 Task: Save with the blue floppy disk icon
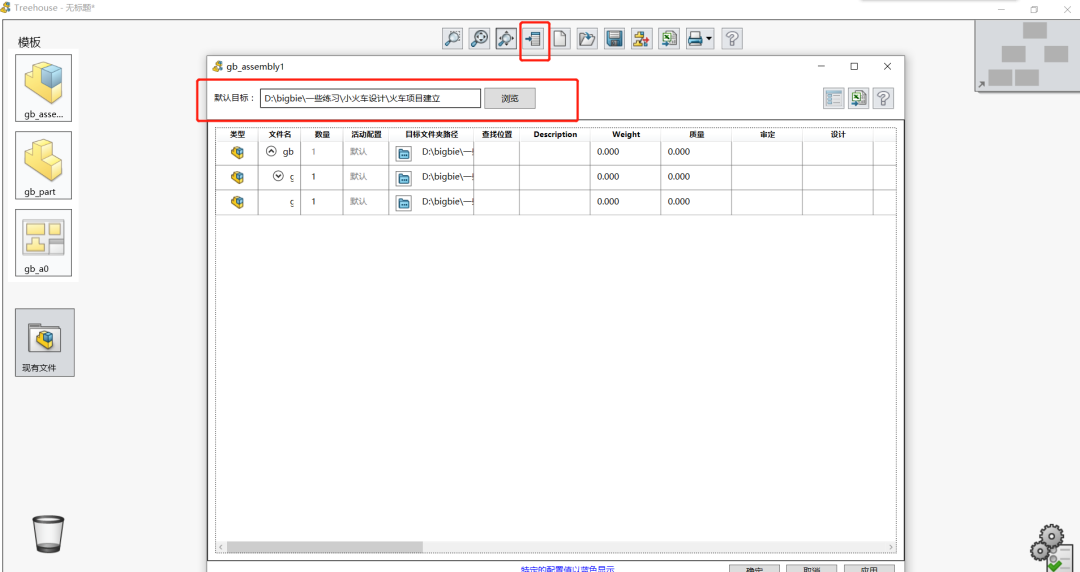(614, 39)
